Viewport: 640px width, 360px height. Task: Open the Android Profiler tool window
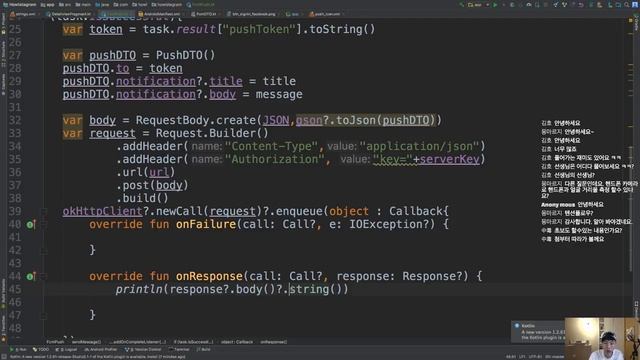point(100,350)
